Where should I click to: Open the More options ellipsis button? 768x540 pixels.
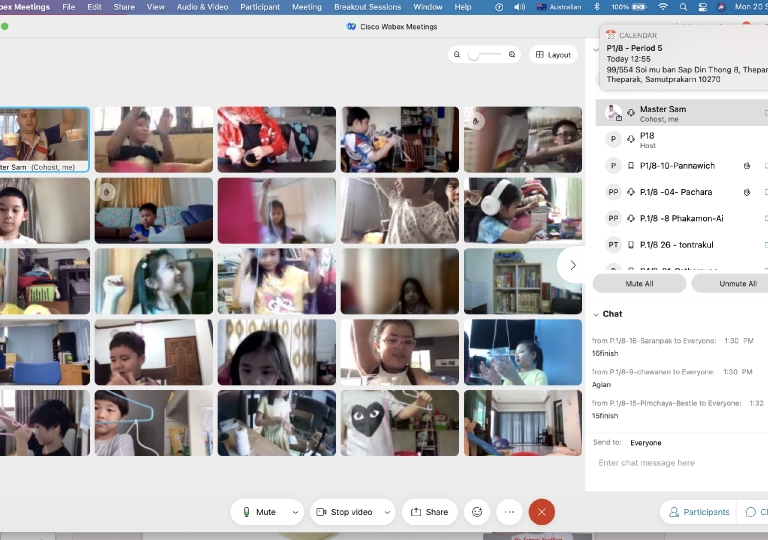click(x=509, y=512)
